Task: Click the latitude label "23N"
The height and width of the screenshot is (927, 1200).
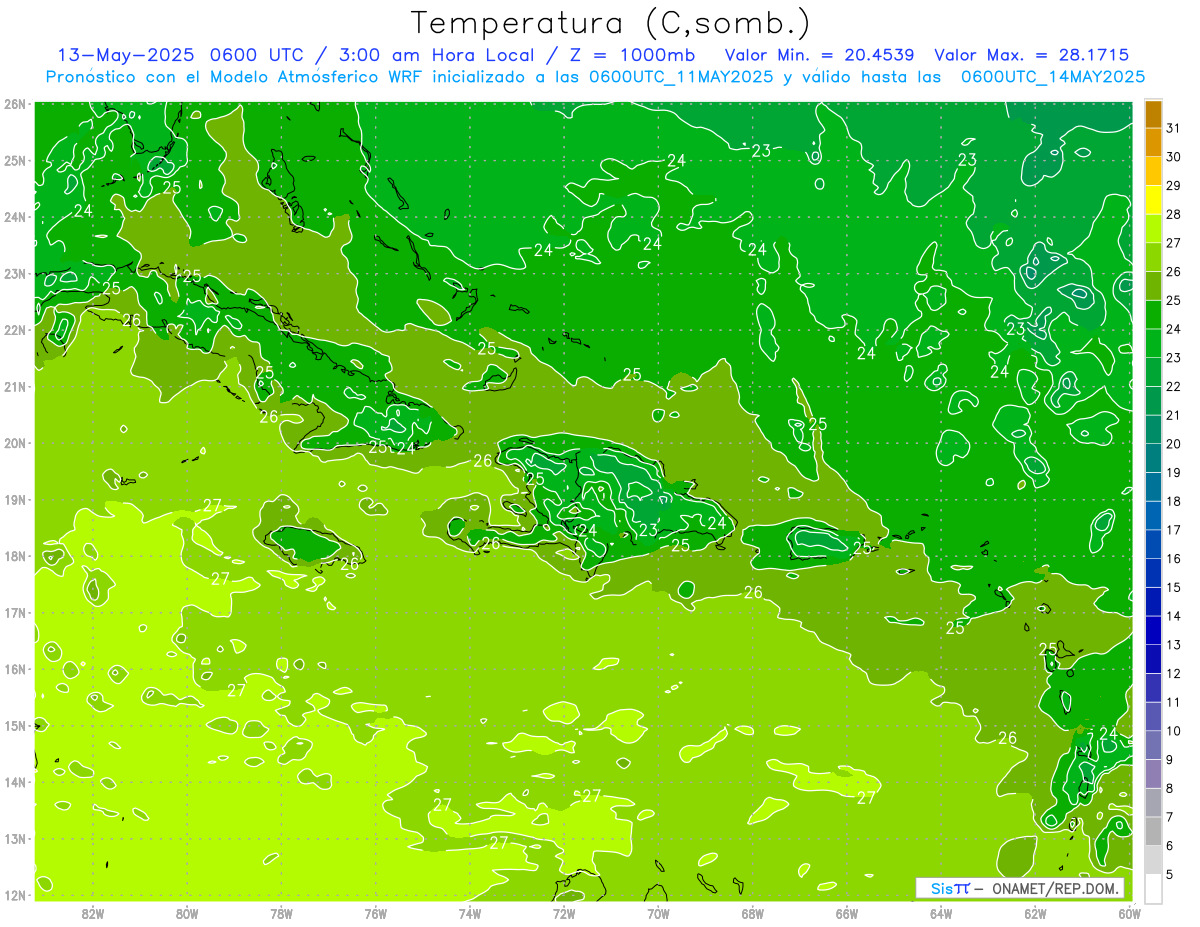Action: tap(15, 274)
